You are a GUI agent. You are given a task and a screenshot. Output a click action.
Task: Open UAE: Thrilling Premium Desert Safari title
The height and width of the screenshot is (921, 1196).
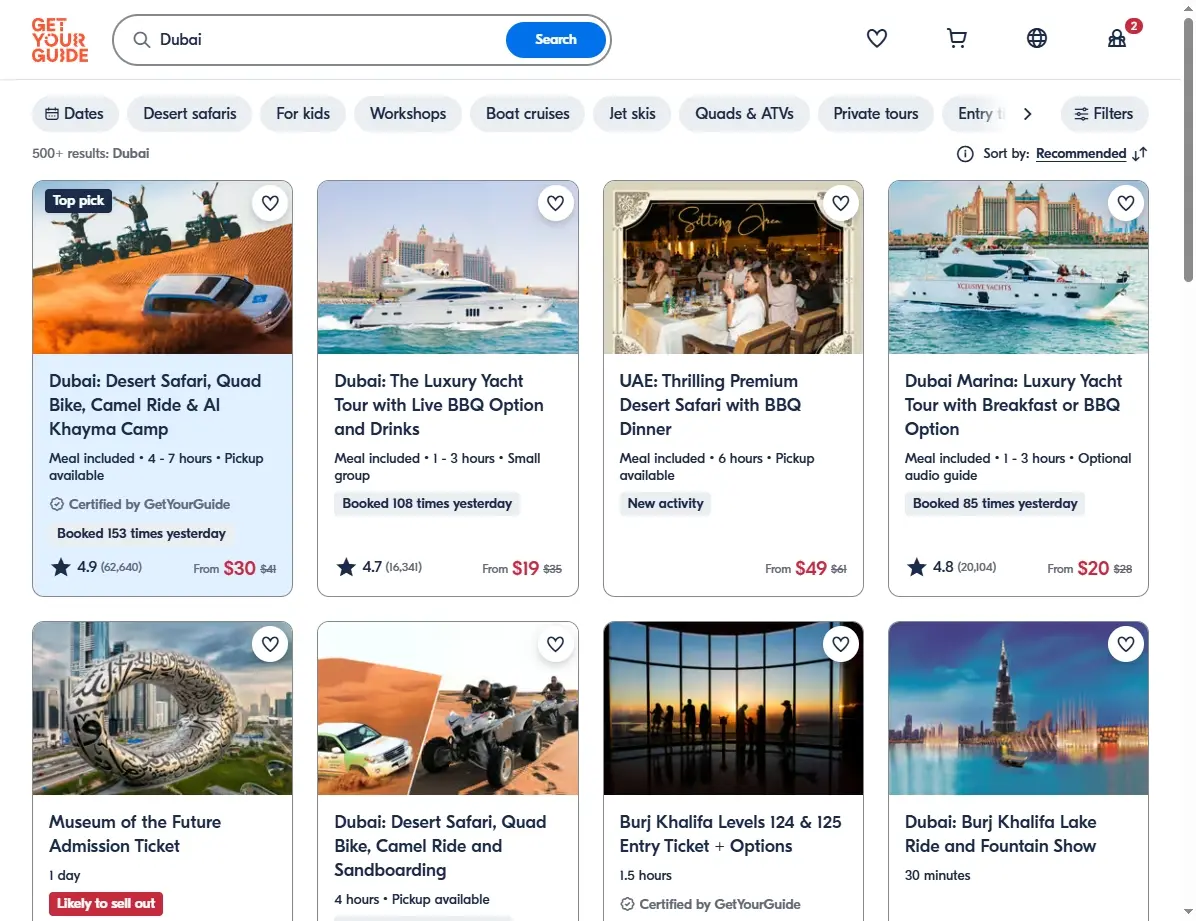click(710, 405)
